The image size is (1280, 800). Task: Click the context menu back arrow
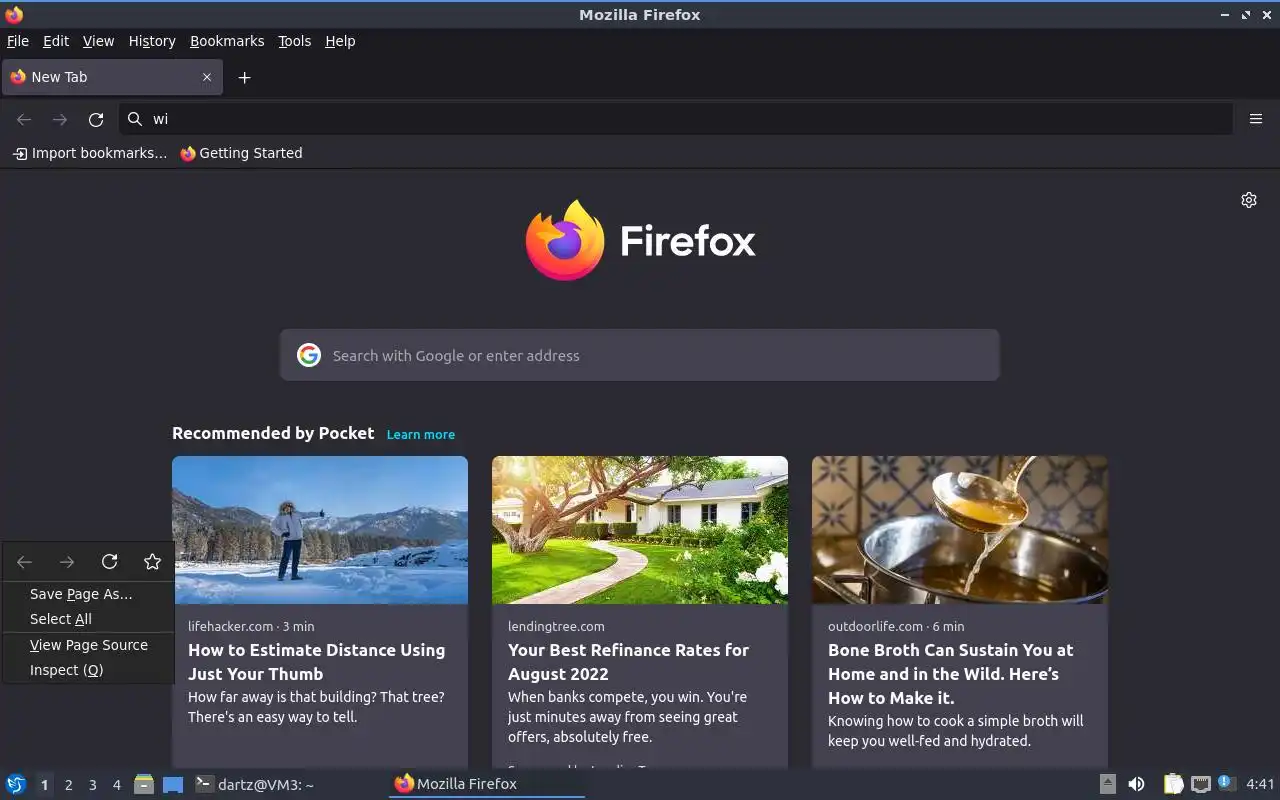(25, 562)
